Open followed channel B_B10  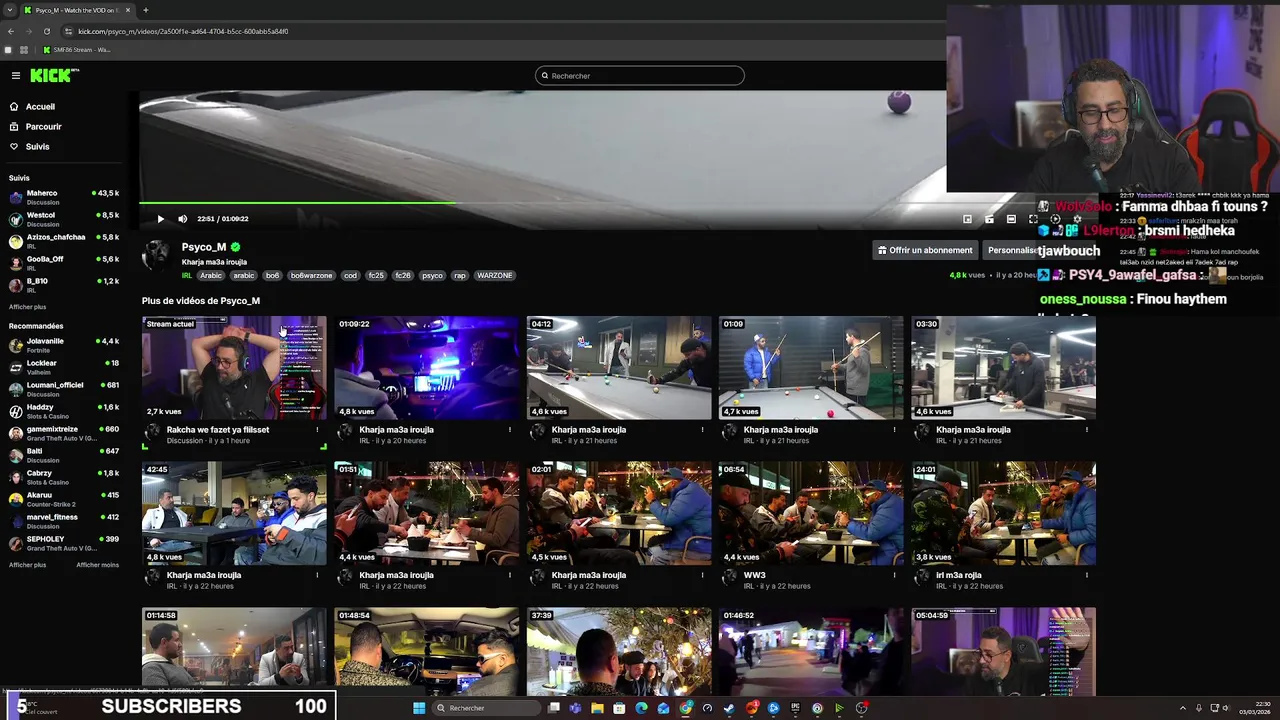[64, 285]
